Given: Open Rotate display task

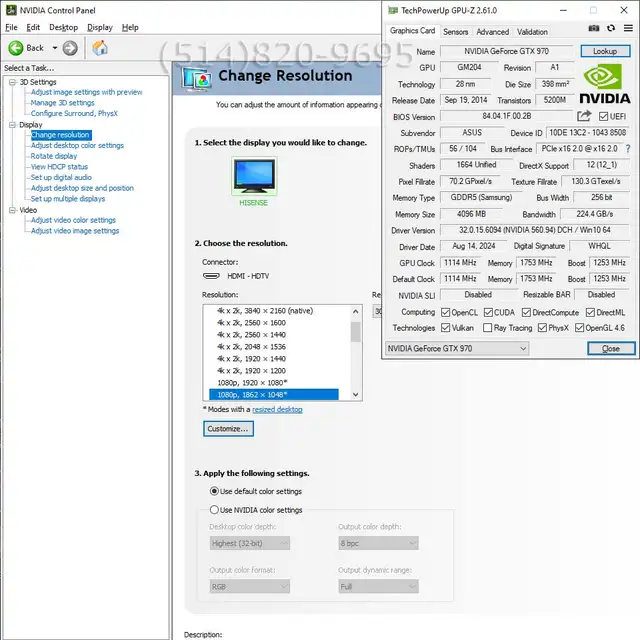Looking at the screenshot, I should pyautogui.click(x=54, y=156).
